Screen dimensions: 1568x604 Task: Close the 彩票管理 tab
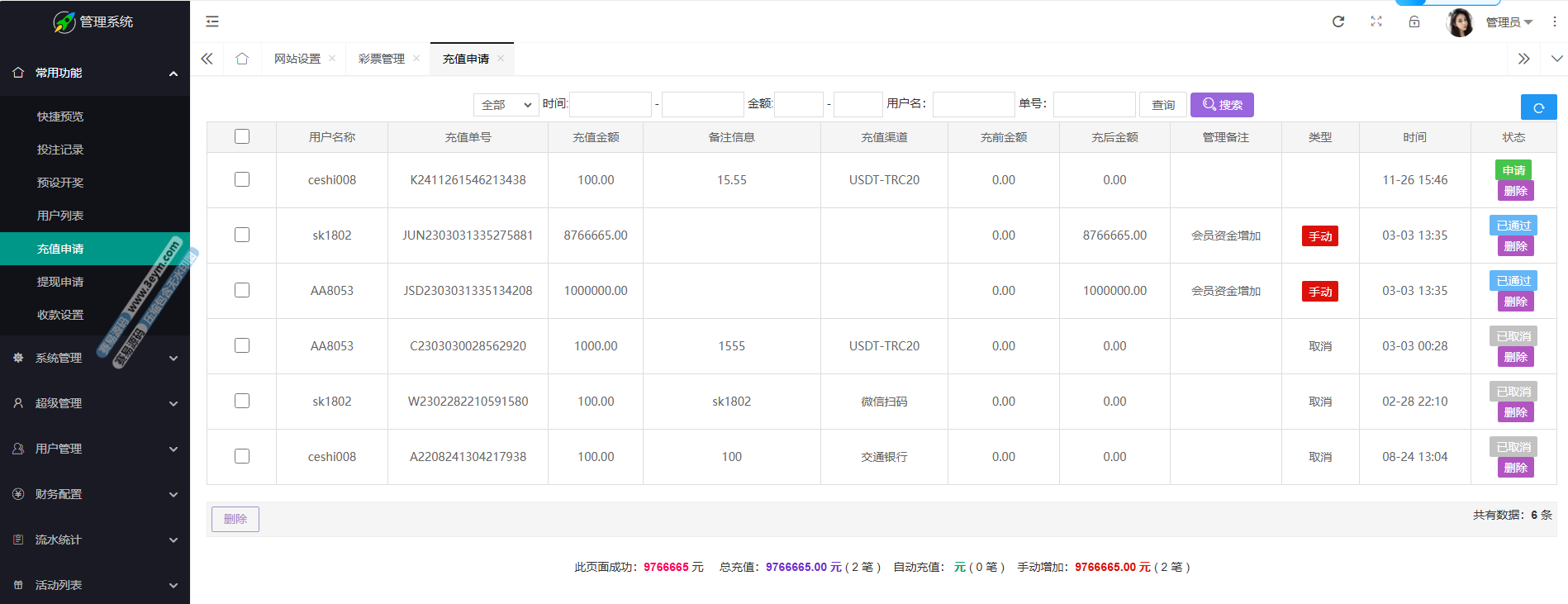click(416, 59)
